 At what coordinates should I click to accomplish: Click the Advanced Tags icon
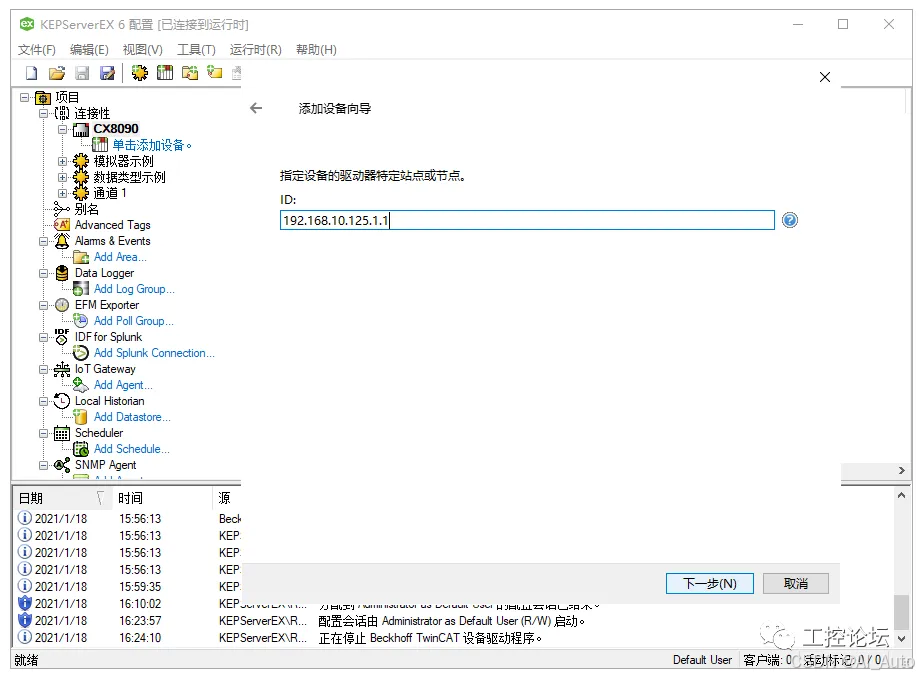coord(62,224)
